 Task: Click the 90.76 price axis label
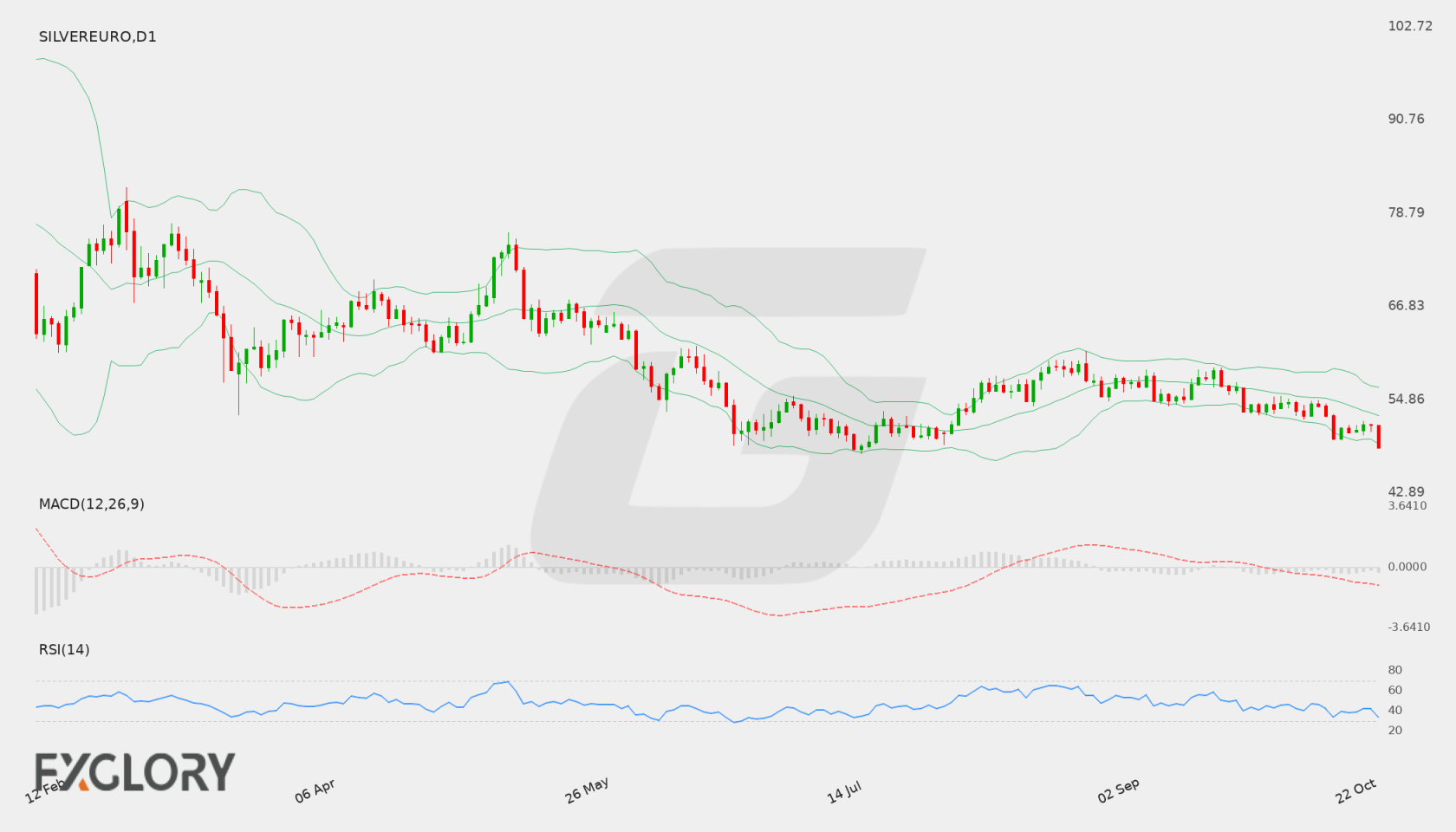[x=1406, y=119]
